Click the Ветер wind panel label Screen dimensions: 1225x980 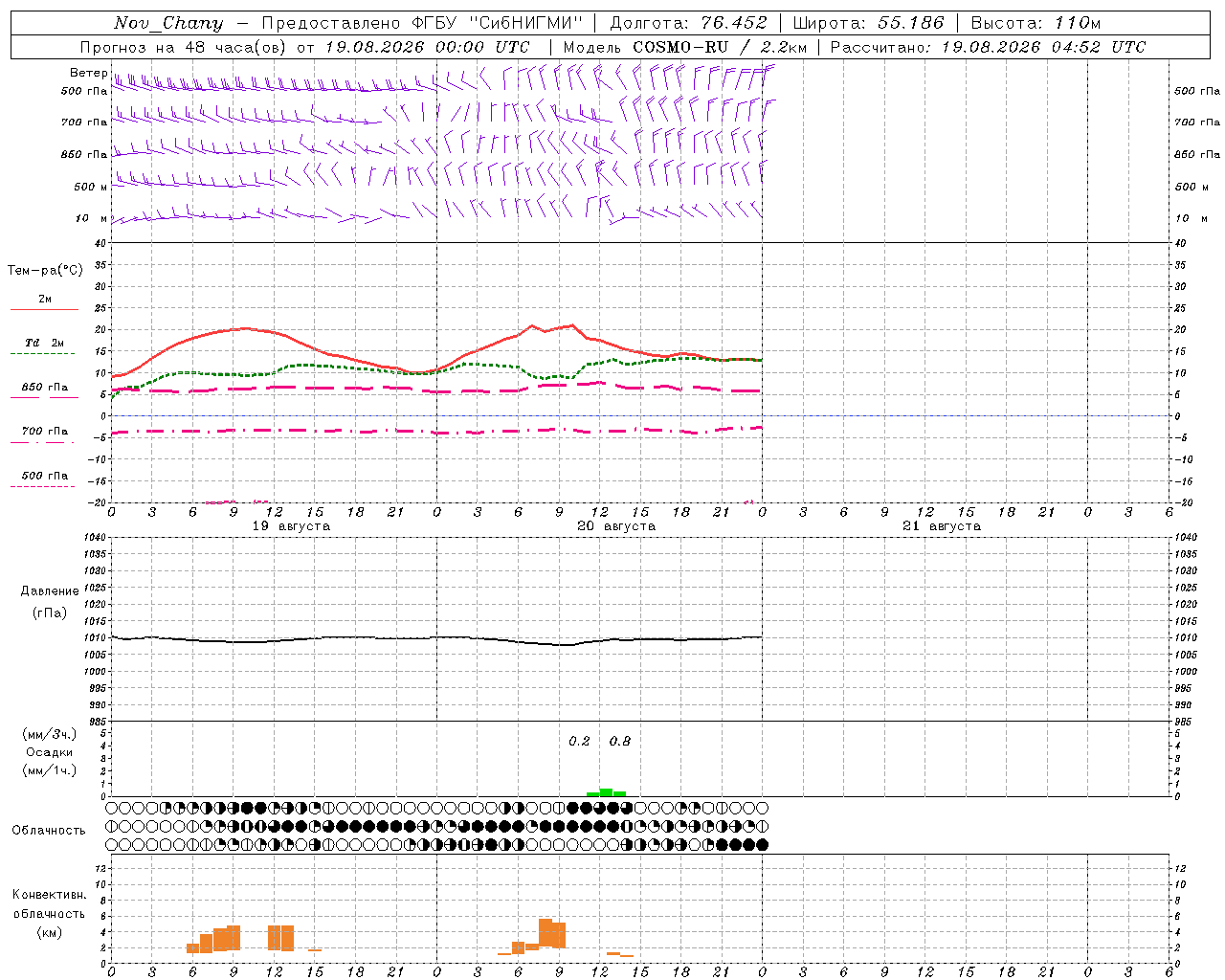pyautogui.click(x=88, y=73)
